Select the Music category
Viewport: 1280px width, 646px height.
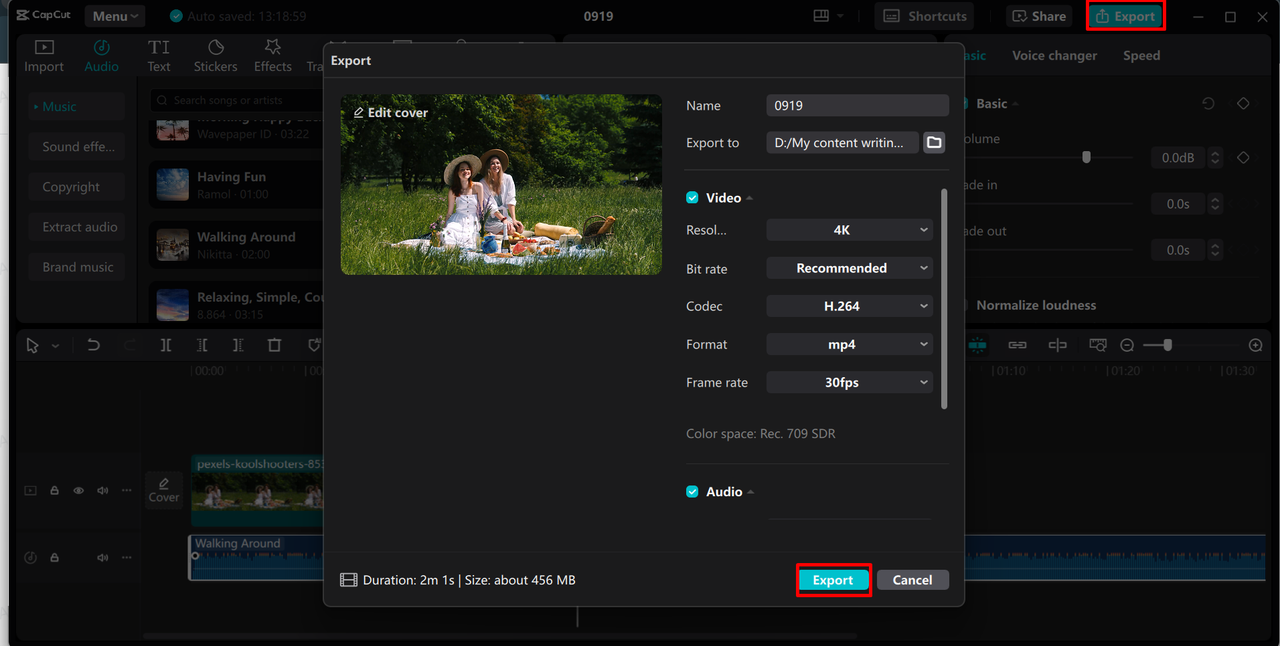[77, 106]
